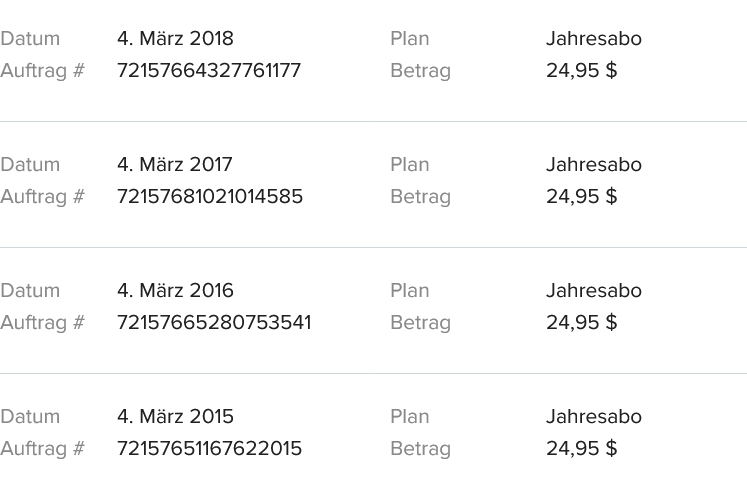Click the Auftrag # label in the 2017 entry
Image resolution: width=747 pixels, height=492 pixels.
coord(42,197)
